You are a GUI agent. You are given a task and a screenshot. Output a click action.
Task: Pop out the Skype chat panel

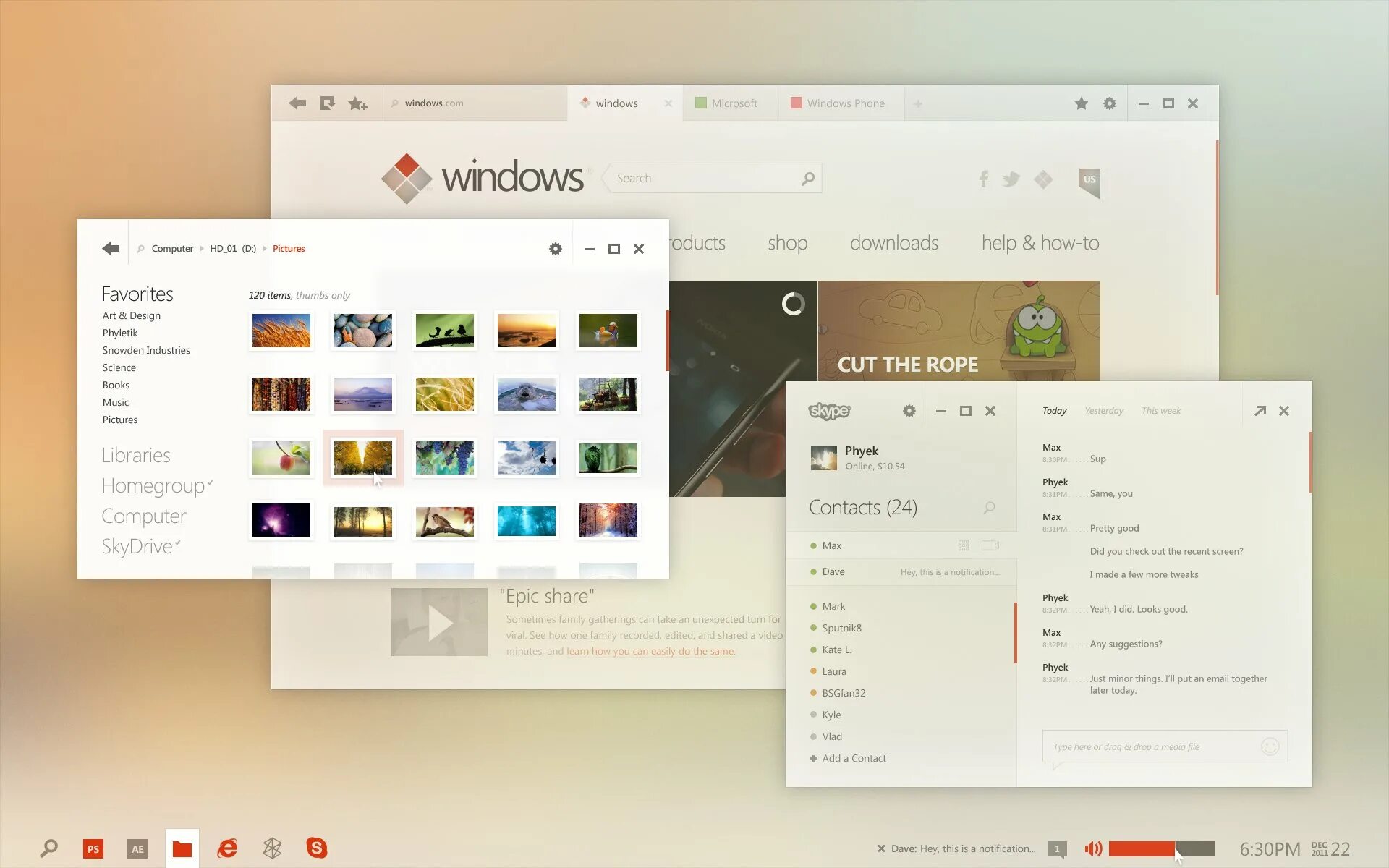click(x=1260, y=411)
